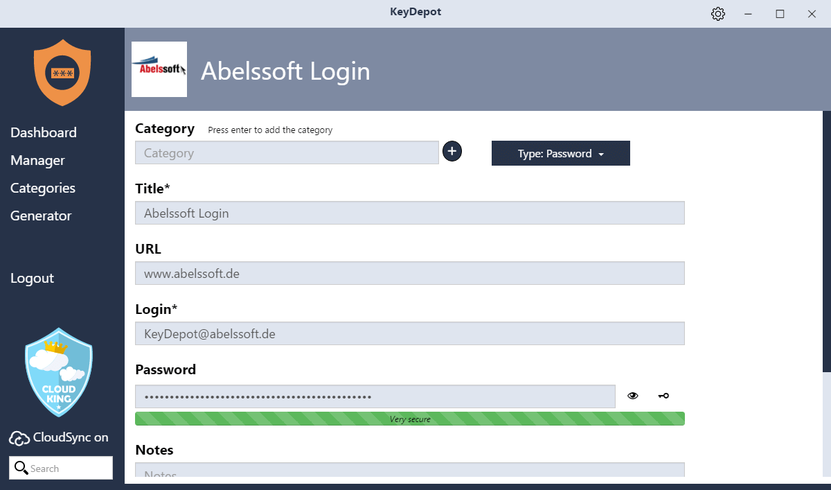The height and width of the screenshot is (490, 831).
Task: Maximize the KeyDepot window
Action: (780, 14)
